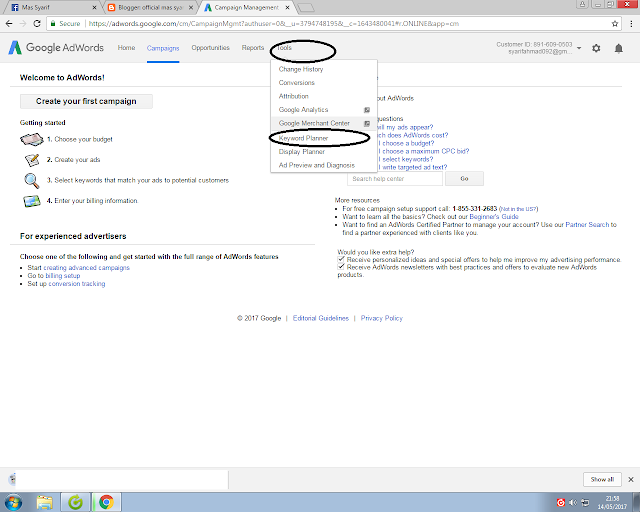Open the Beginner's Guide link

494,217
